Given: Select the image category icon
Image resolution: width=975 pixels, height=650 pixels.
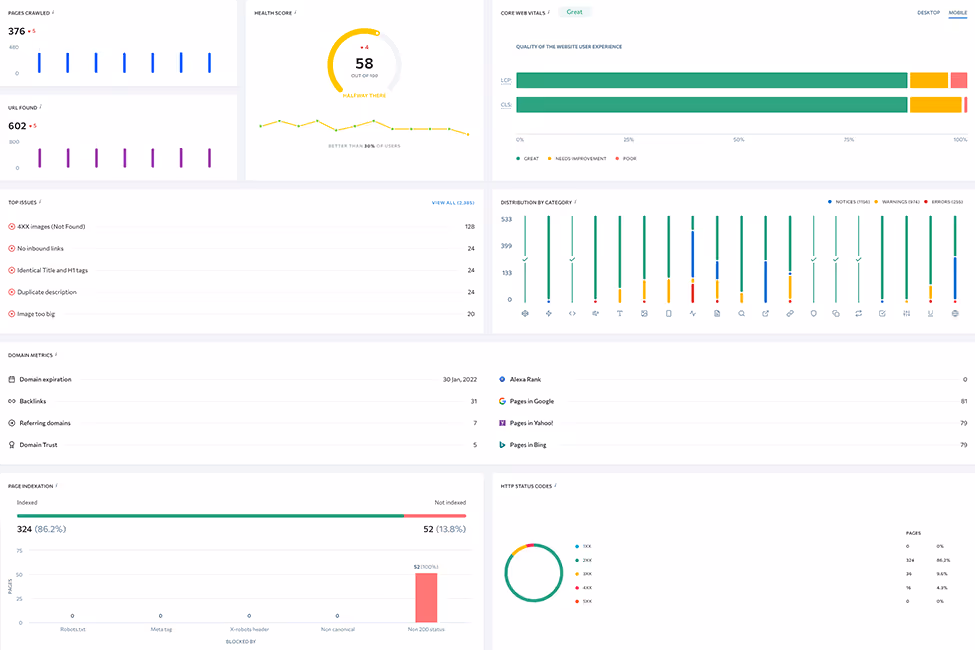Looking at the screenshot, I should 644,313.
